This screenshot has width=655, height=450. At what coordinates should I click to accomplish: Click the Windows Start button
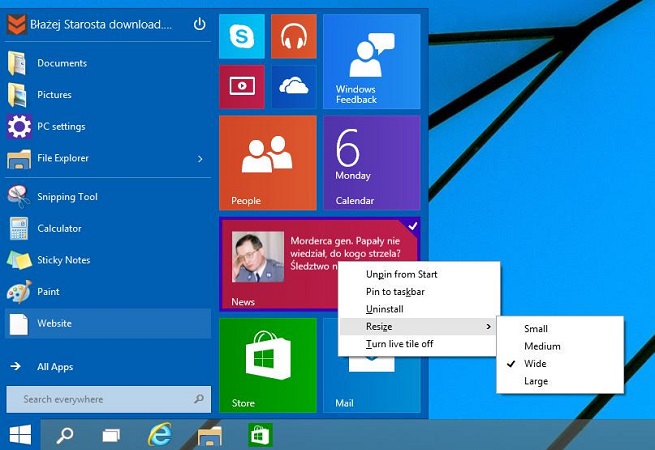click(20, 435)
